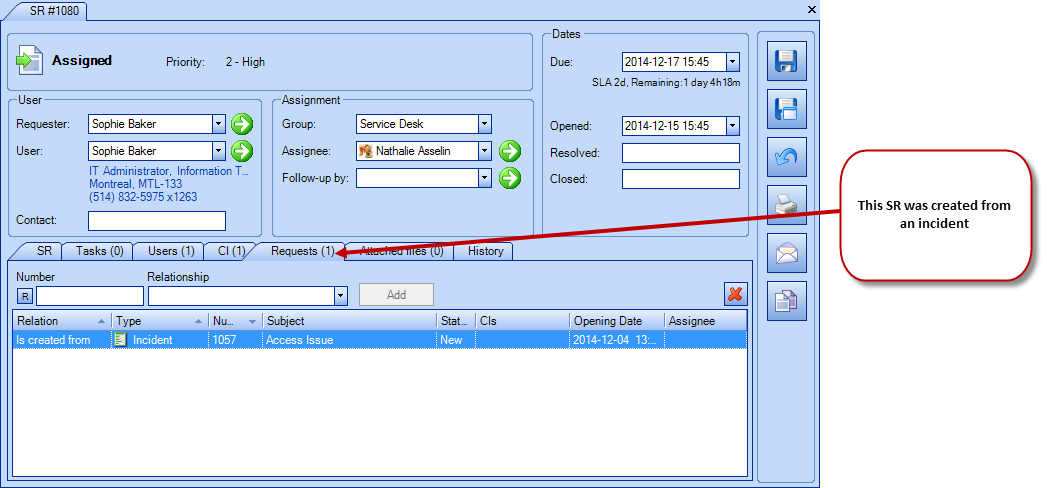The height and width of the screenshot is (488, 1047).
Task: Click the Save and Close icon
Action: (x=786, y=109)
